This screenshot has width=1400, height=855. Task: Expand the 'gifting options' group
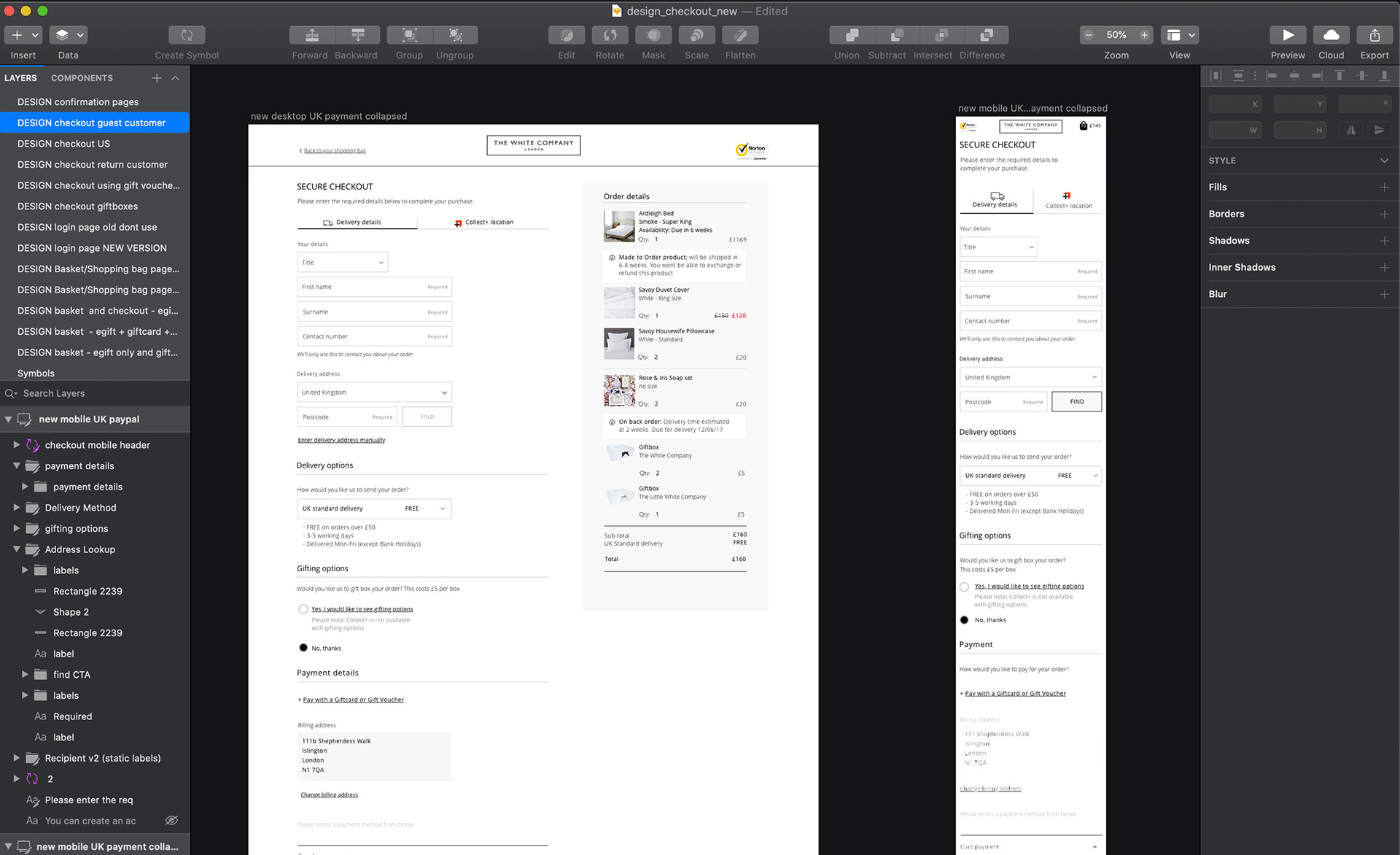tap(16, 528)
